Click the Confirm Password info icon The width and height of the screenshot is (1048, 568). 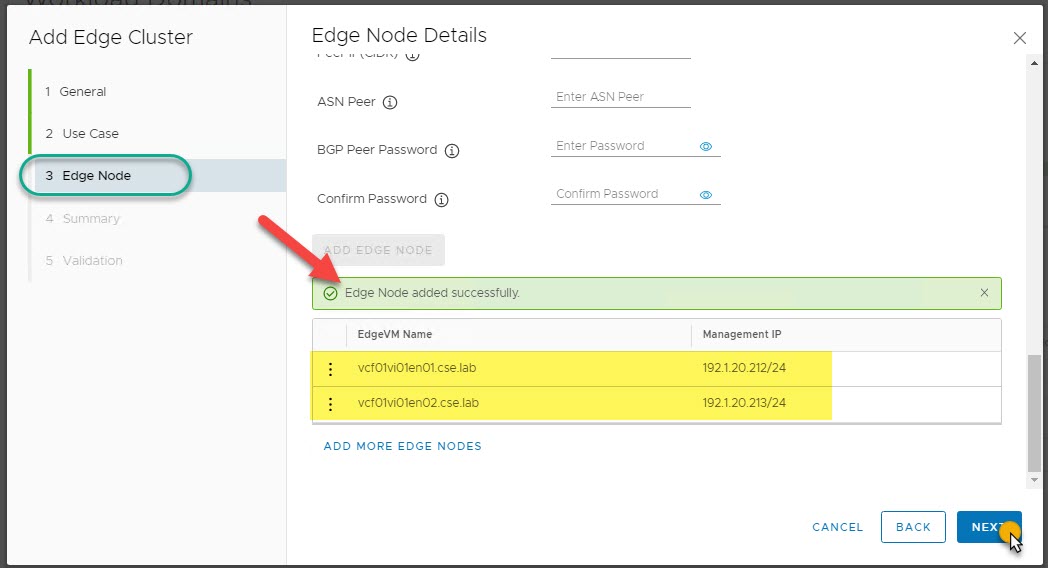tap(441, 199)
